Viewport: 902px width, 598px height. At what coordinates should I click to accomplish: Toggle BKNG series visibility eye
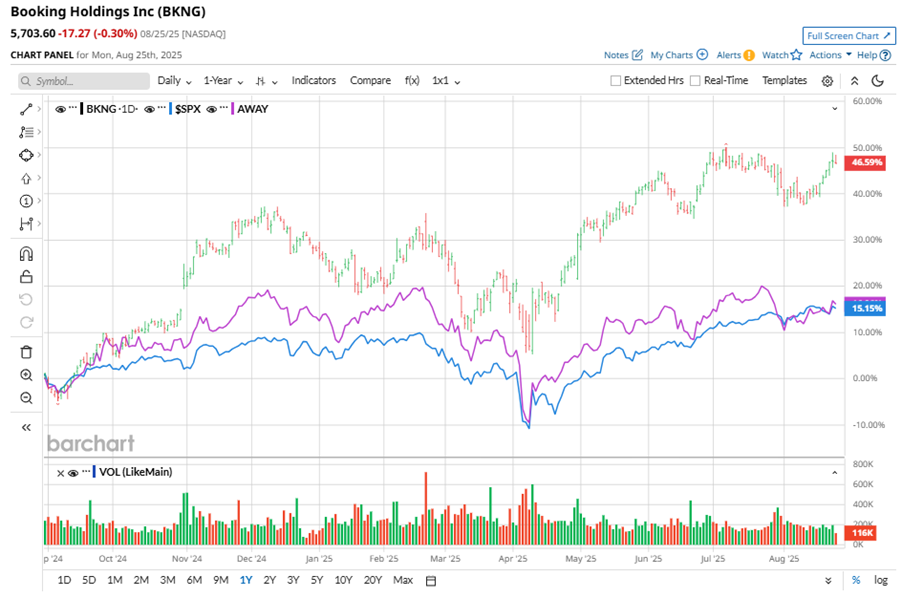coord(60,109)
